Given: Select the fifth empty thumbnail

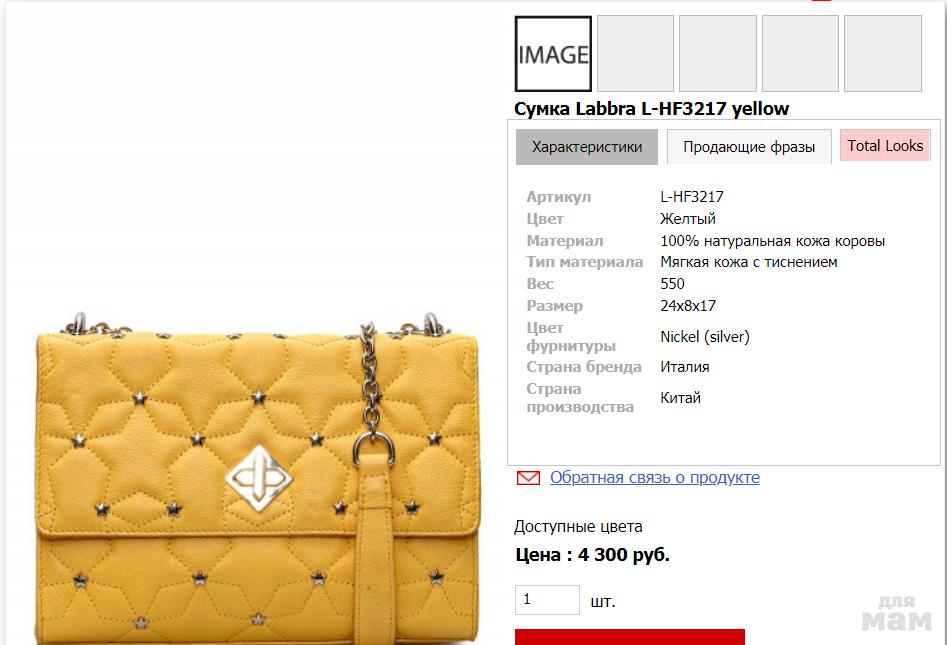Looking at the screenshot, I should click(882, 54).
